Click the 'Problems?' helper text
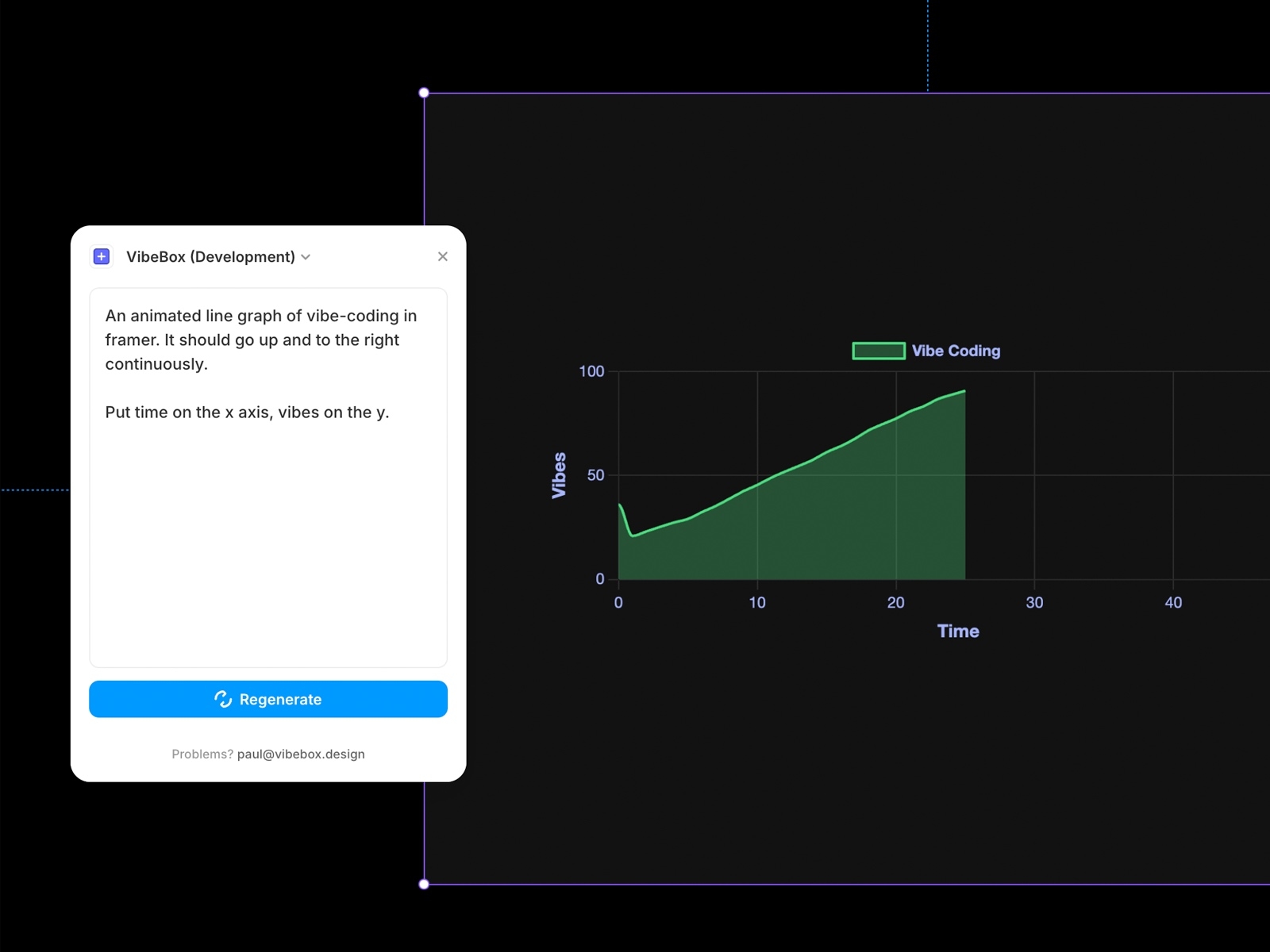 click(202, 754)
